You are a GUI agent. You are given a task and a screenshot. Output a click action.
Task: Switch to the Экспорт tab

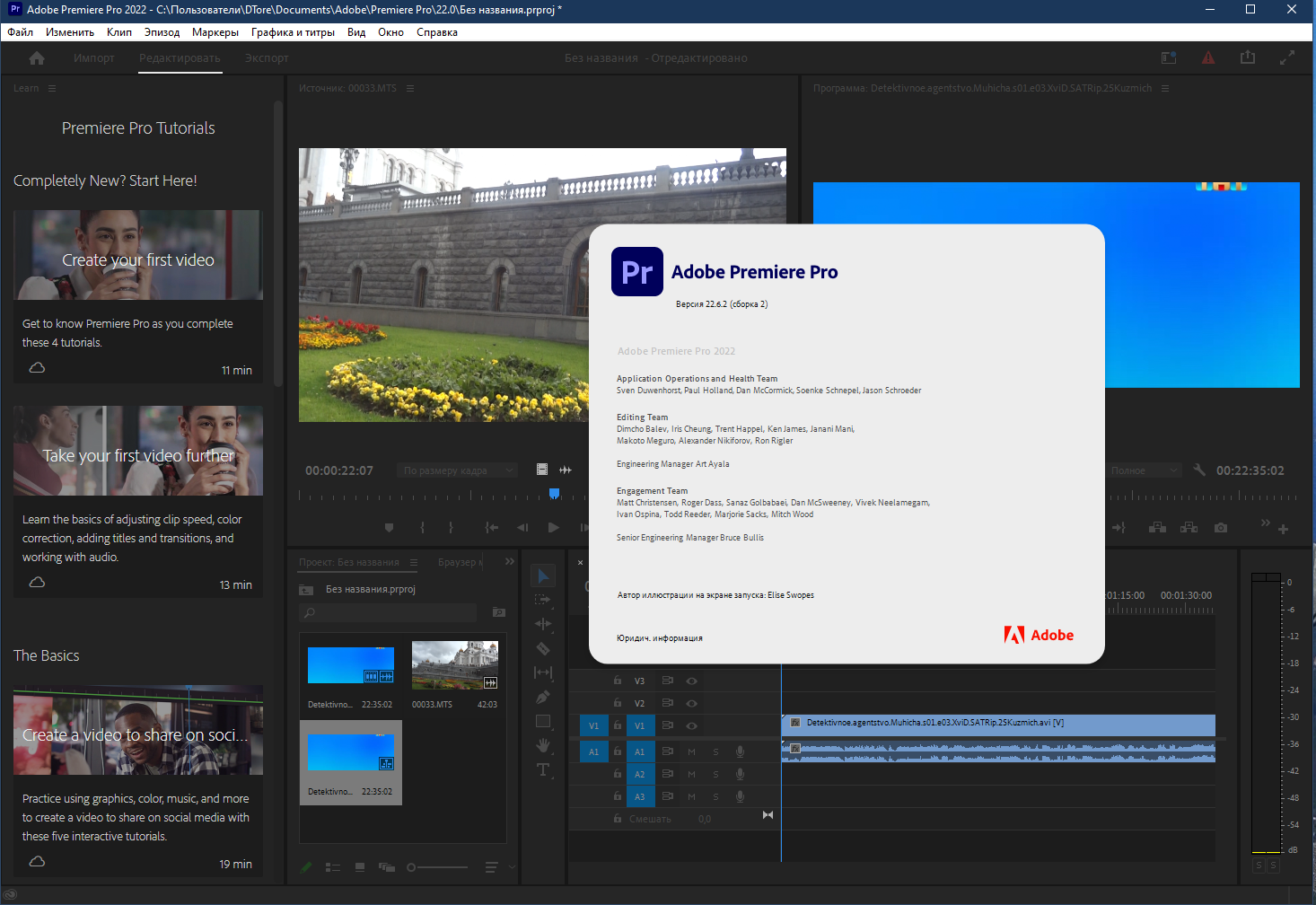tap(267, 58)
